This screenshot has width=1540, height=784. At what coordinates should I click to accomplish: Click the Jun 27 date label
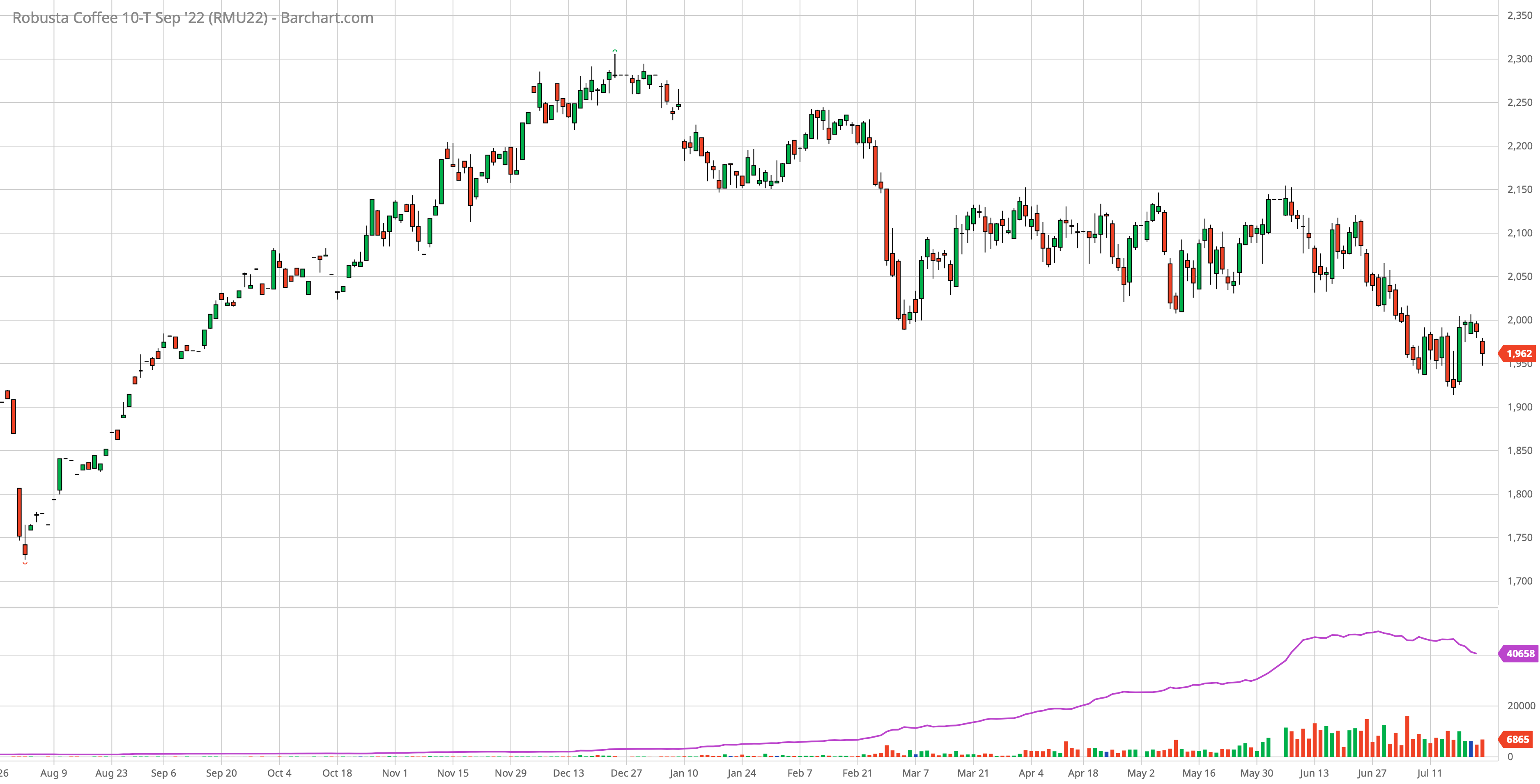[1372, 773]
